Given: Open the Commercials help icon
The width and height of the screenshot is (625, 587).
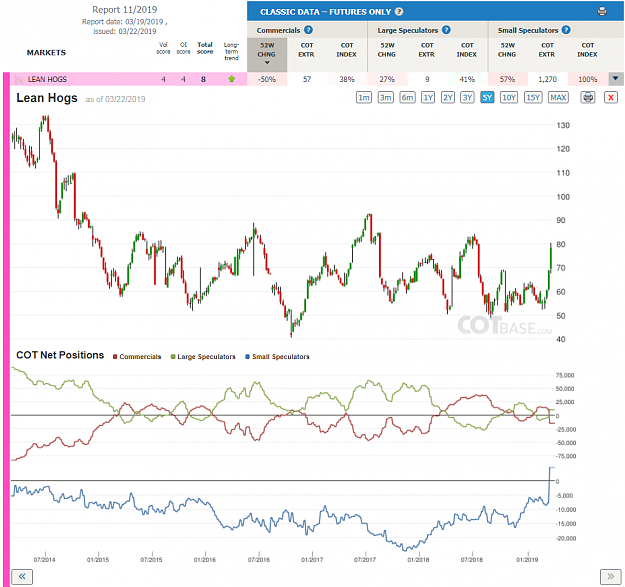Looking at the screenshot, I should coord(308,30).
